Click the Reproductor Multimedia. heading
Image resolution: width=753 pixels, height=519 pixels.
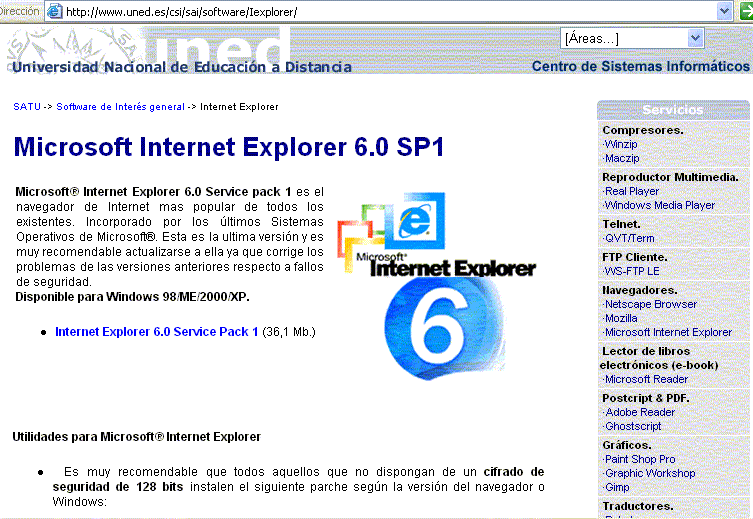coord(670,177)
